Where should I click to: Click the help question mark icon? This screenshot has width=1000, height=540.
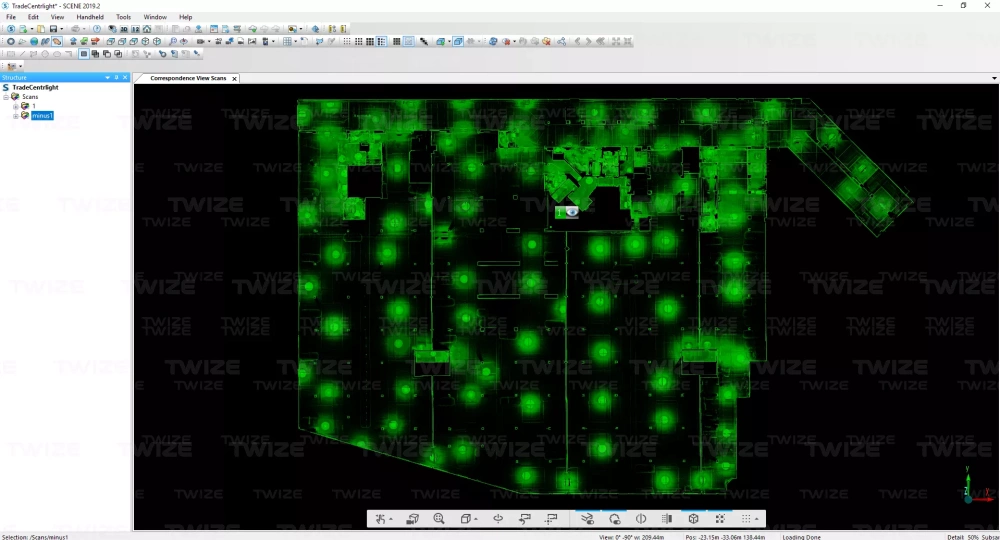(97, 29)
